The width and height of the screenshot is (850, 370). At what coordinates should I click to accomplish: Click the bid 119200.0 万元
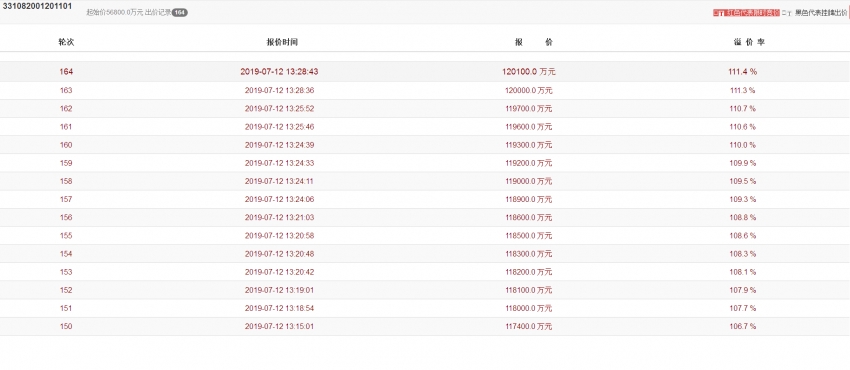[528, 163]
